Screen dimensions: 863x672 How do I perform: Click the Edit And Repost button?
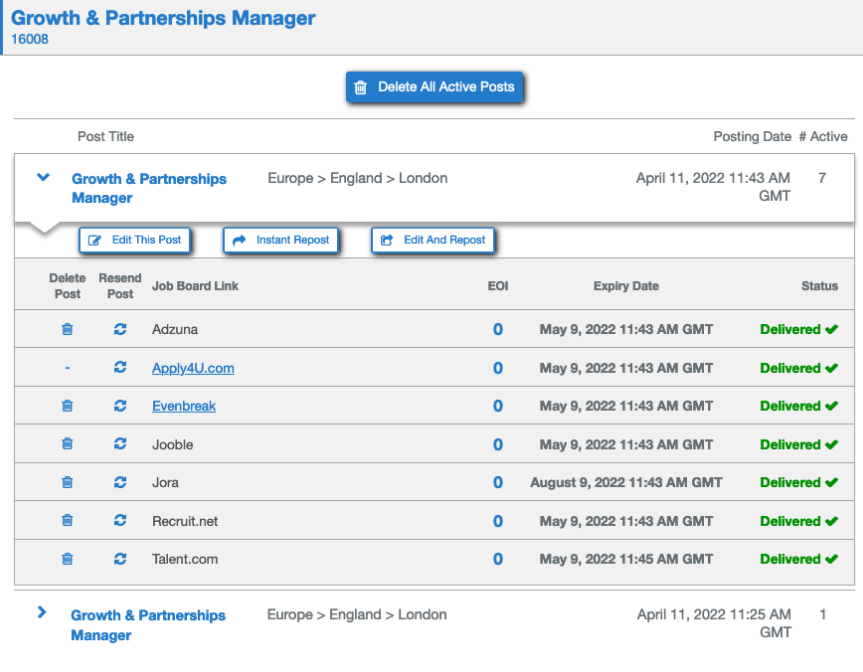click(x=433, y=240)
